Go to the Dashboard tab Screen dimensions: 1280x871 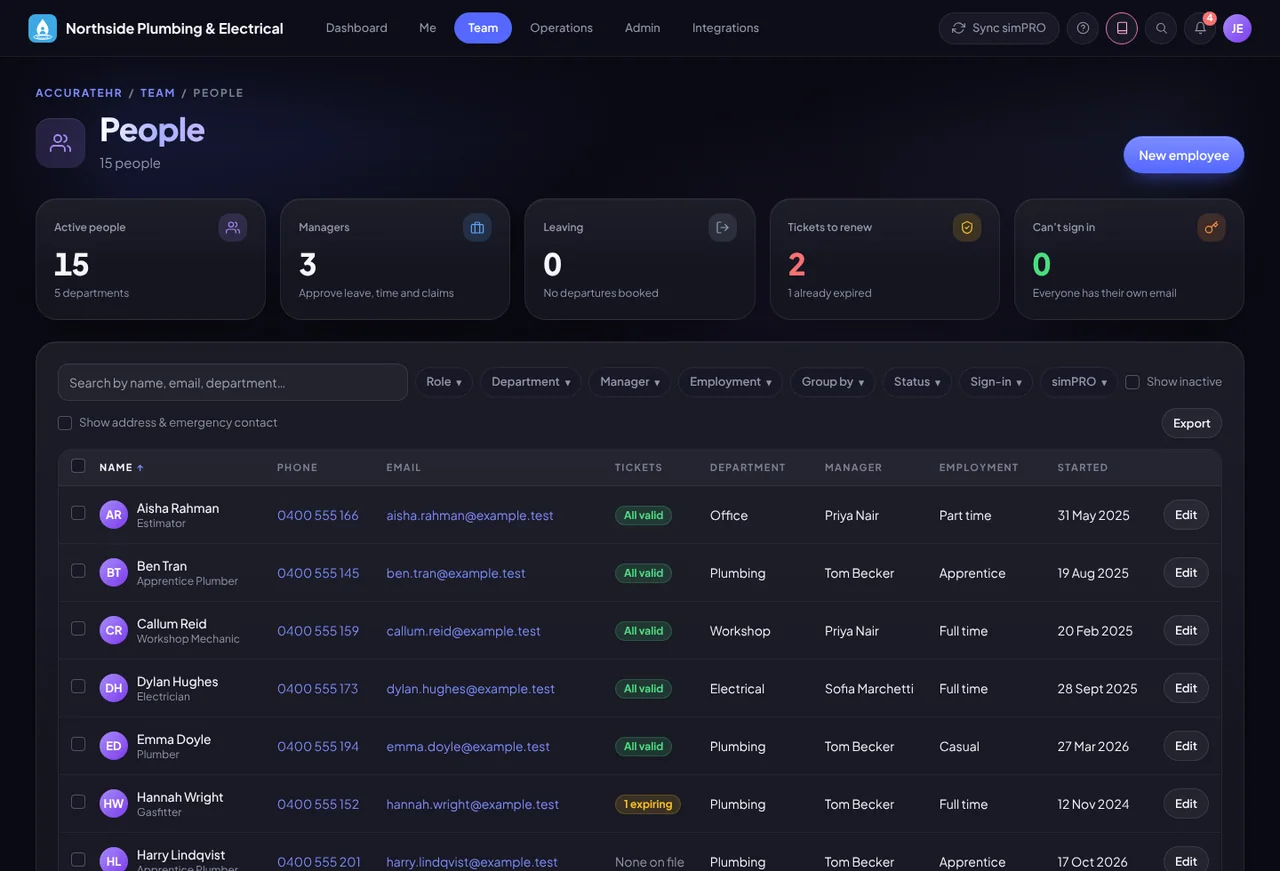tap(356, 28)
